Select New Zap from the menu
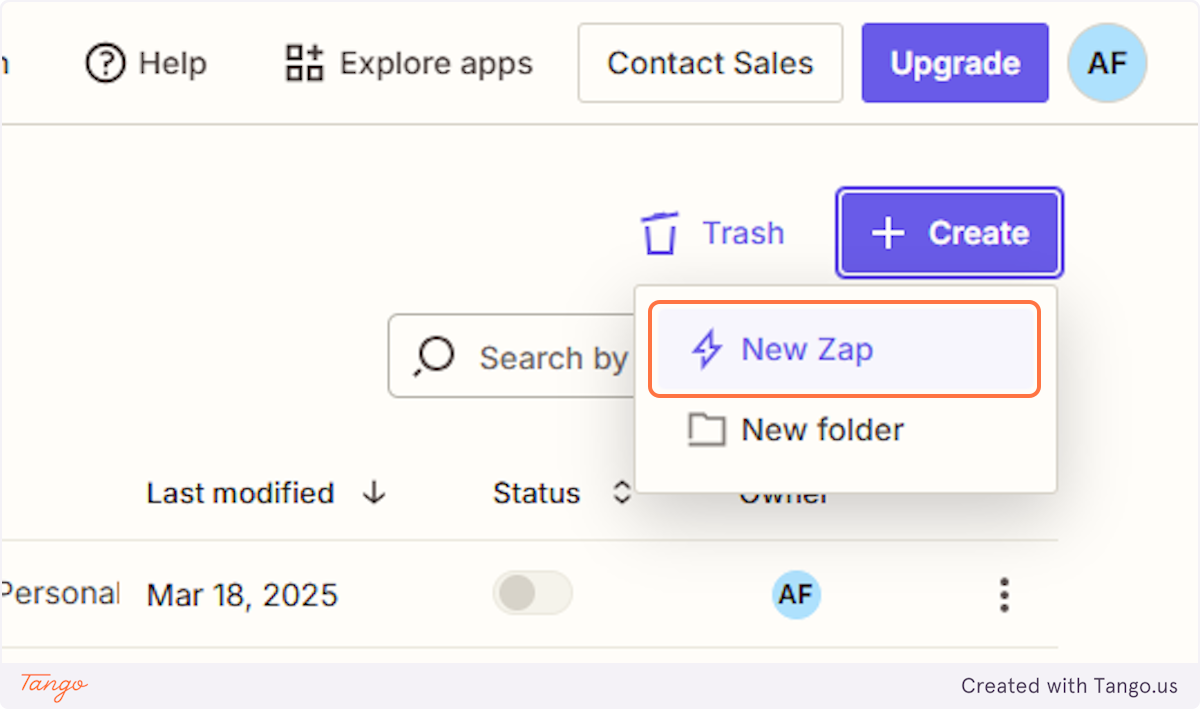The width and height of the screenshot is (1200, 709). pos(806,348)
